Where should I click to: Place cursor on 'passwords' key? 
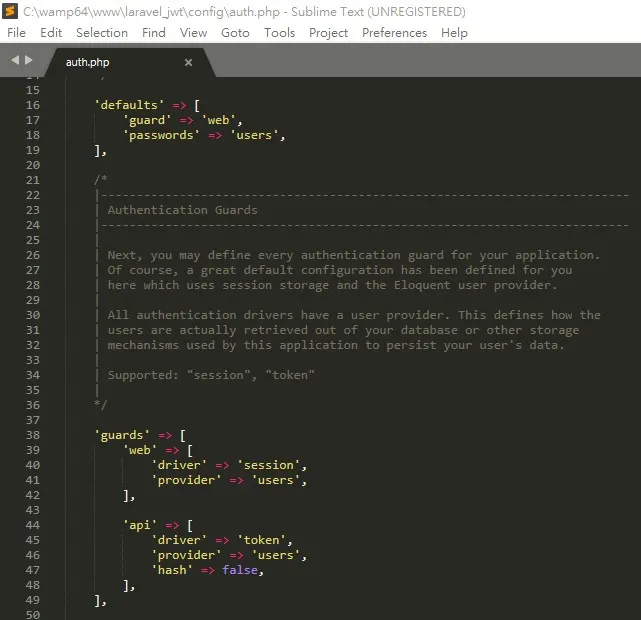pos(161,135)
